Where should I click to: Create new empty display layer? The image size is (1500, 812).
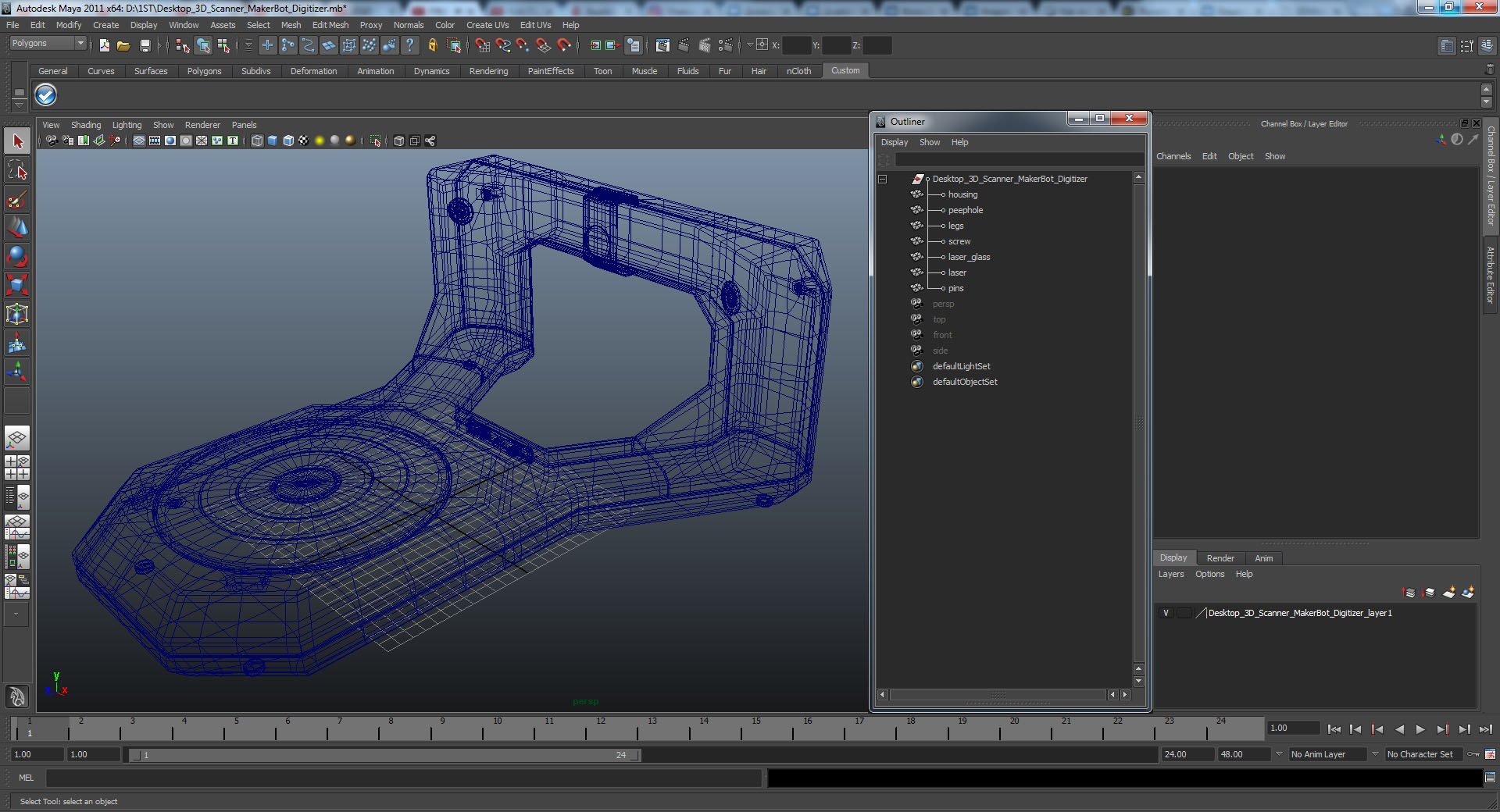coord(1448,593)
